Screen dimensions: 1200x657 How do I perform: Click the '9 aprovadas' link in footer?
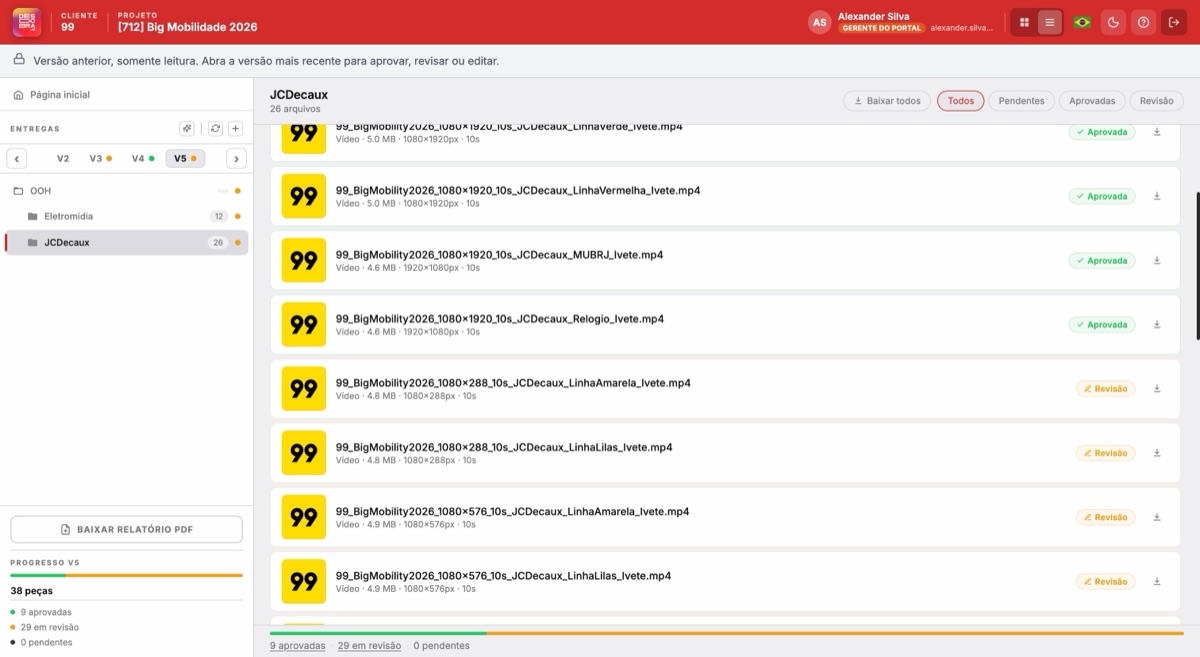point(298,646)
